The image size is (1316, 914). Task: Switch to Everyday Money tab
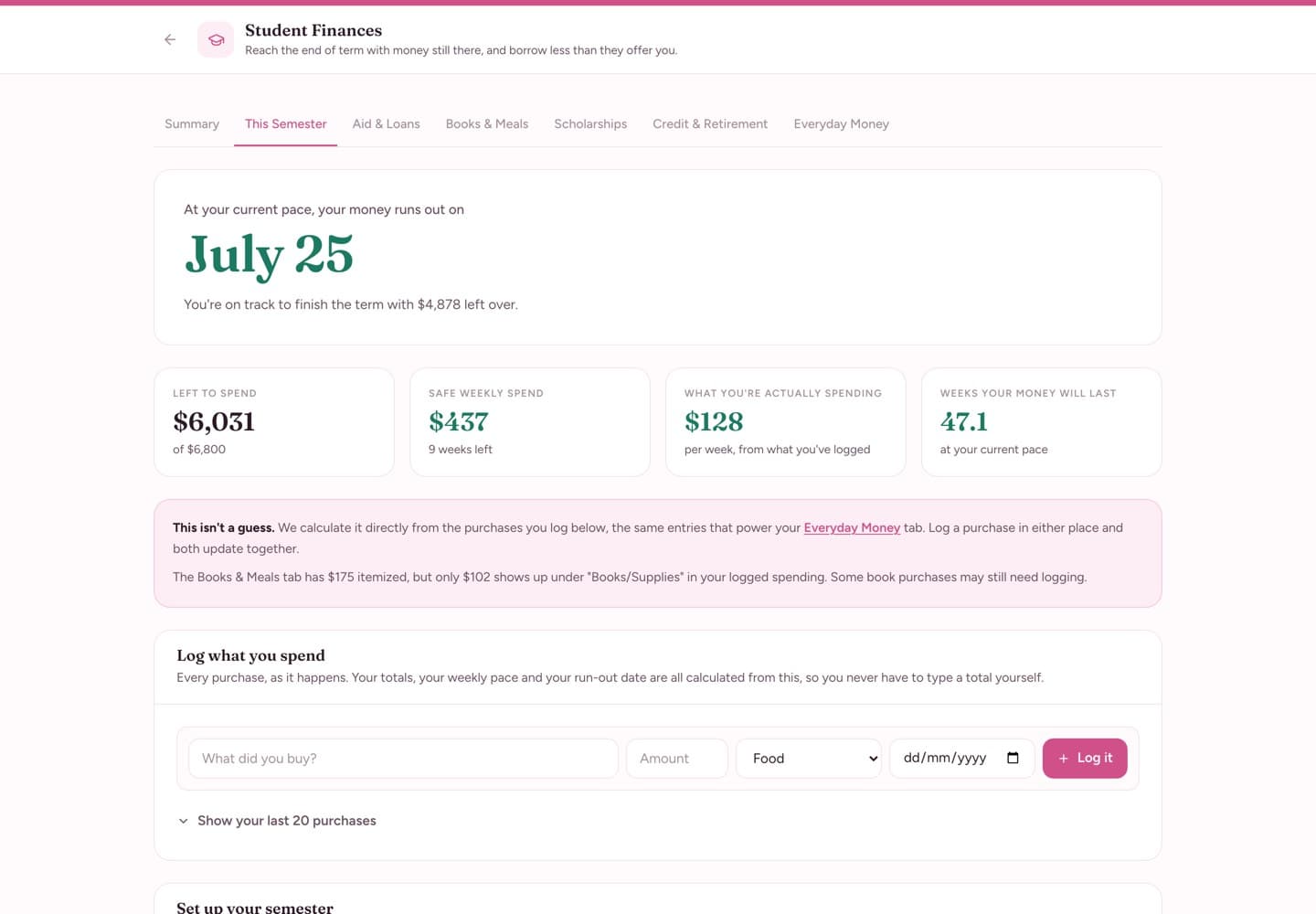(x=842, y=123)
